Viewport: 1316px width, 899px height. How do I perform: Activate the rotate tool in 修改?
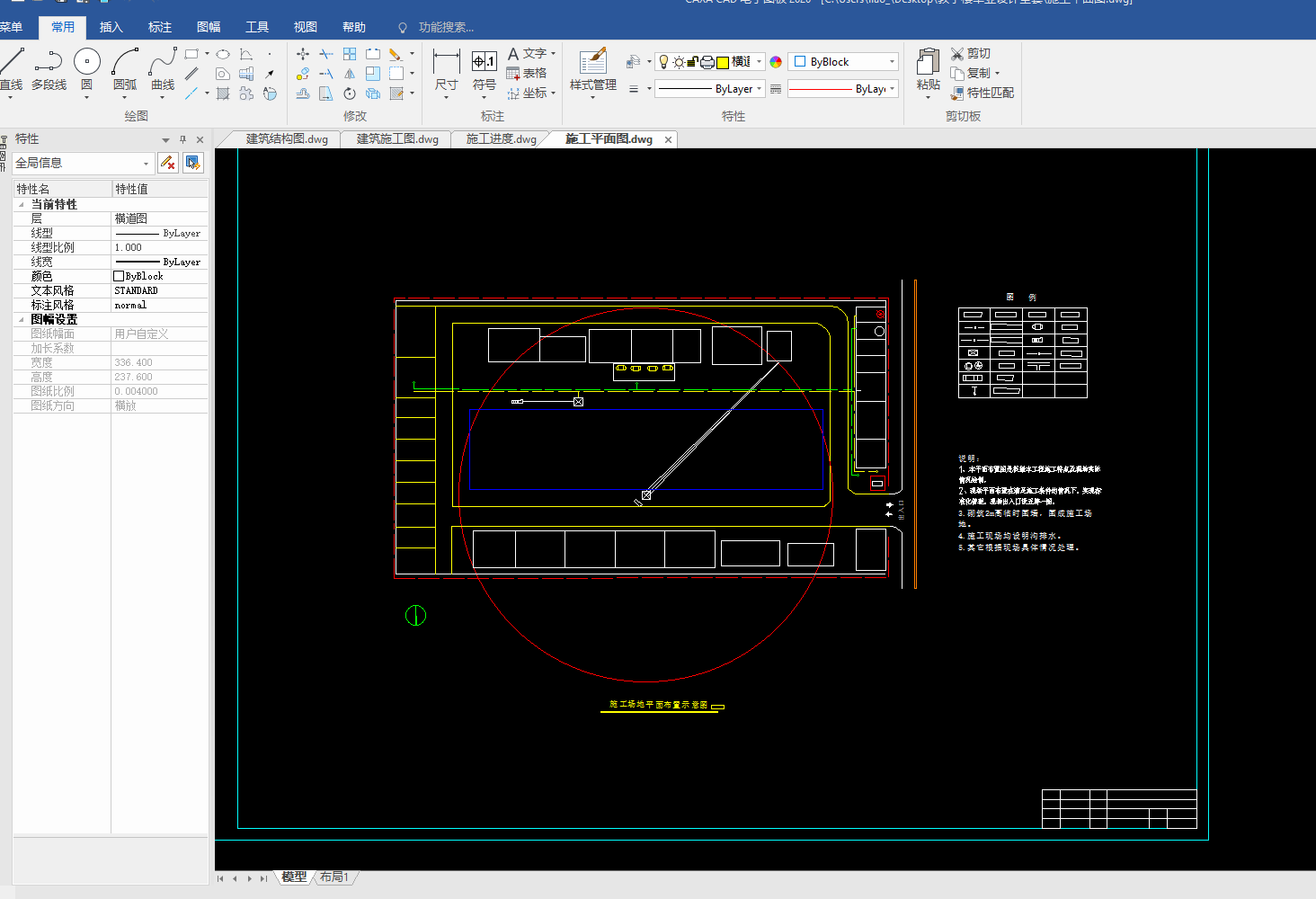coord(350,93)
